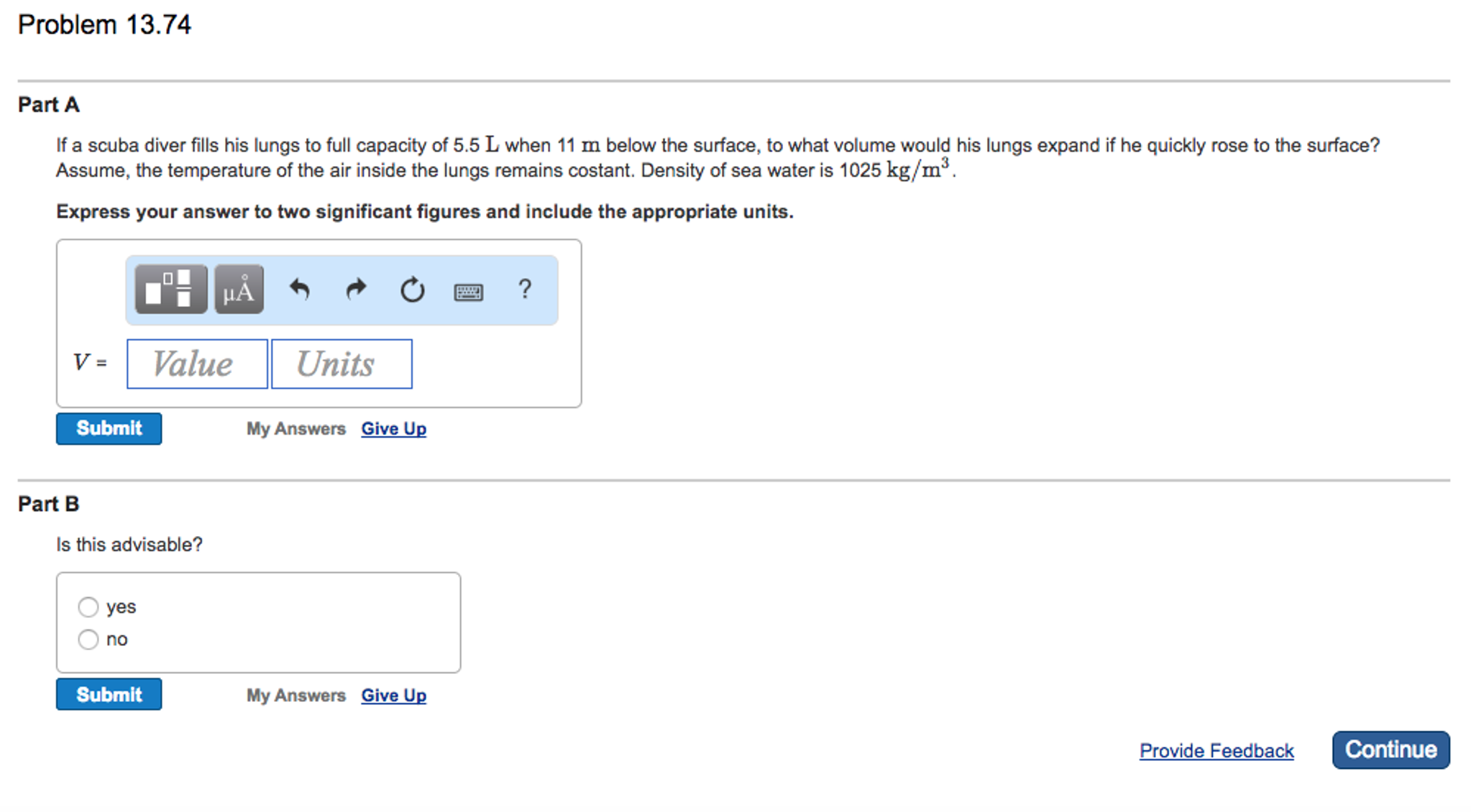The width and height of the screenshot is (1471, 812).
Task: Open My Answers for Part B
Action: (x=295, y=696)
